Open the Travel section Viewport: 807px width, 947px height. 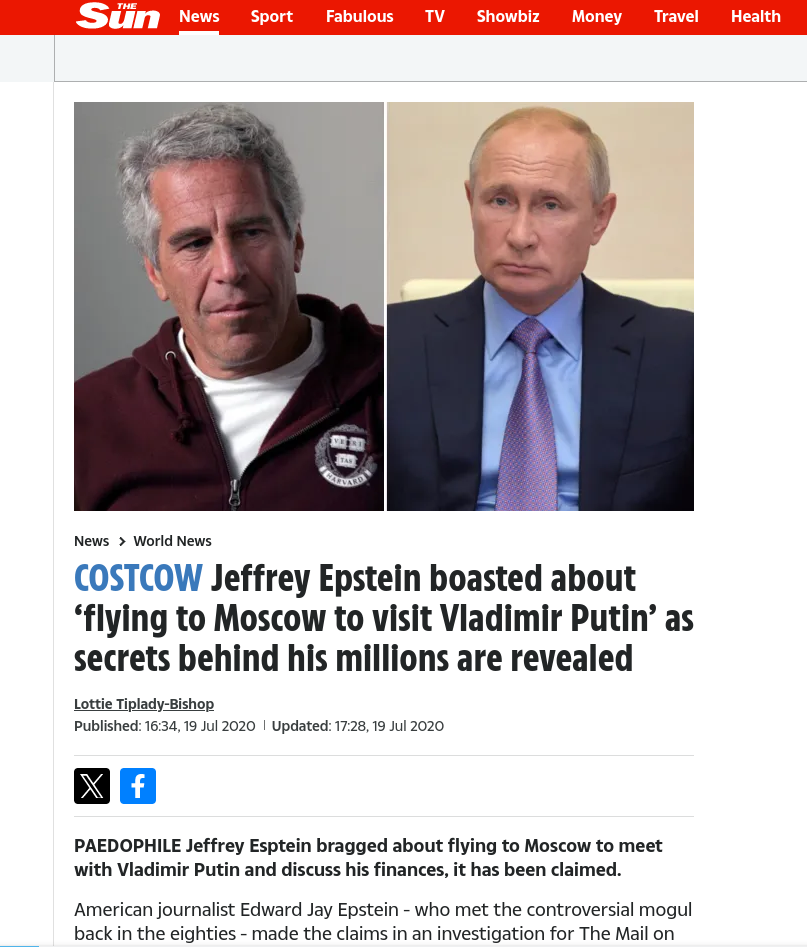(676, 16)
